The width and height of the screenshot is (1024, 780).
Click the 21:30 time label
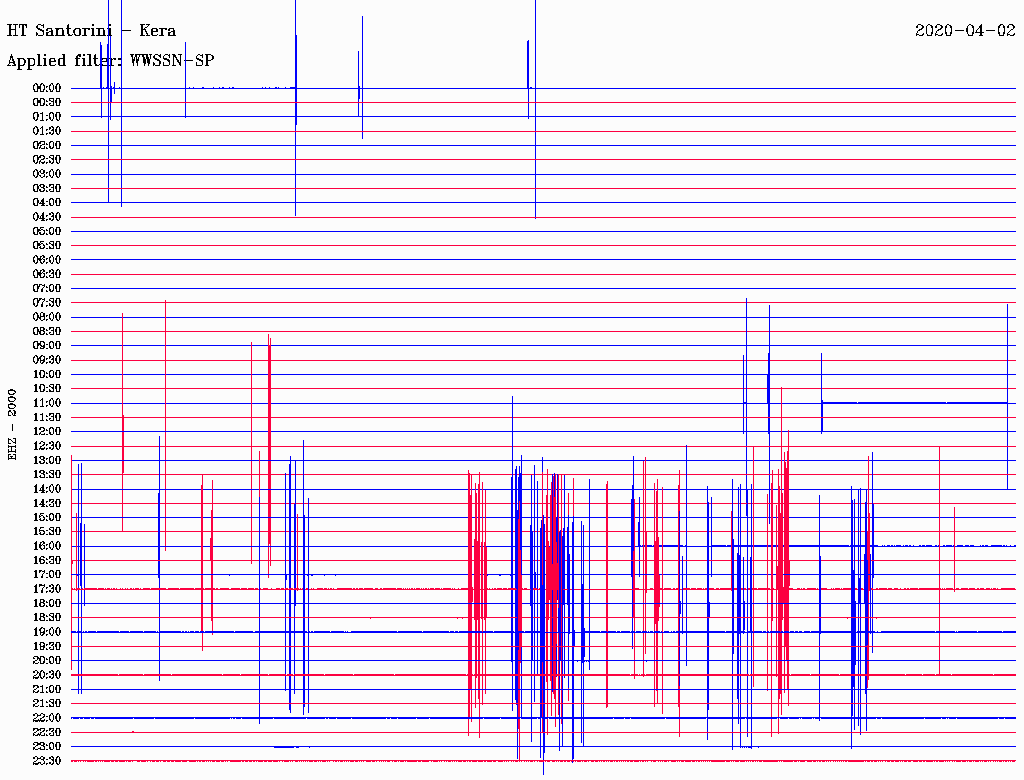pyautogui.click(x=47, y=704)
